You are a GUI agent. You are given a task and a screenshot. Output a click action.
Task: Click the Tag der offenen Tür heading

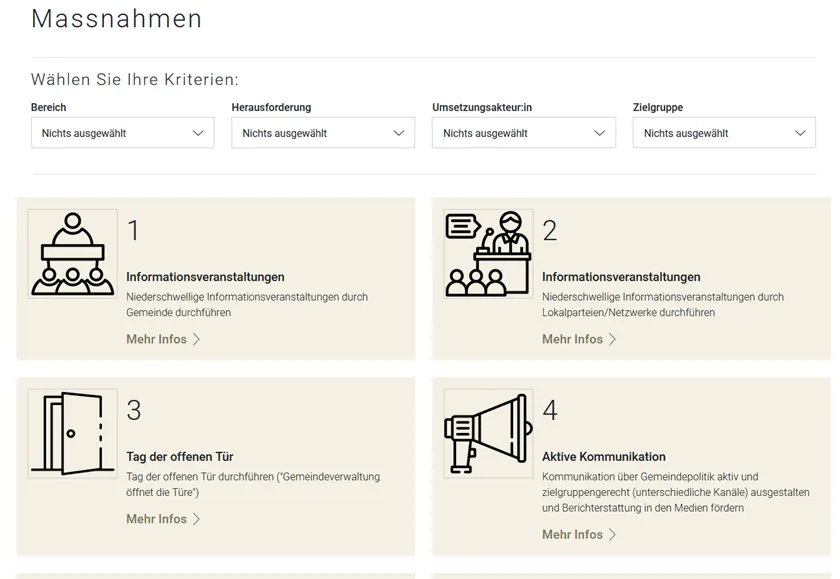(x=180, y=457)
